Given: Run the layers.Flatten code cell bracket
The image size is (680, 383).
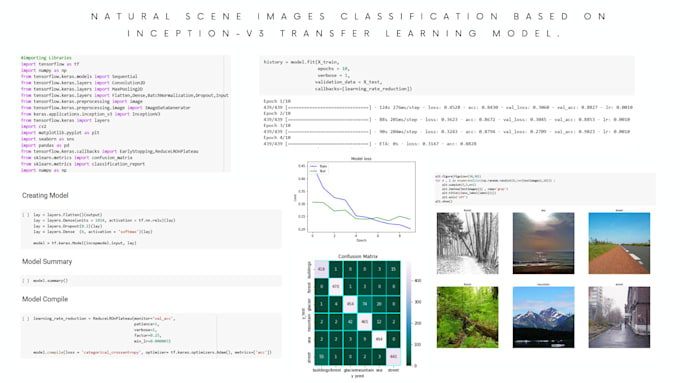Looking at the screenshot, I should point(26,215).
